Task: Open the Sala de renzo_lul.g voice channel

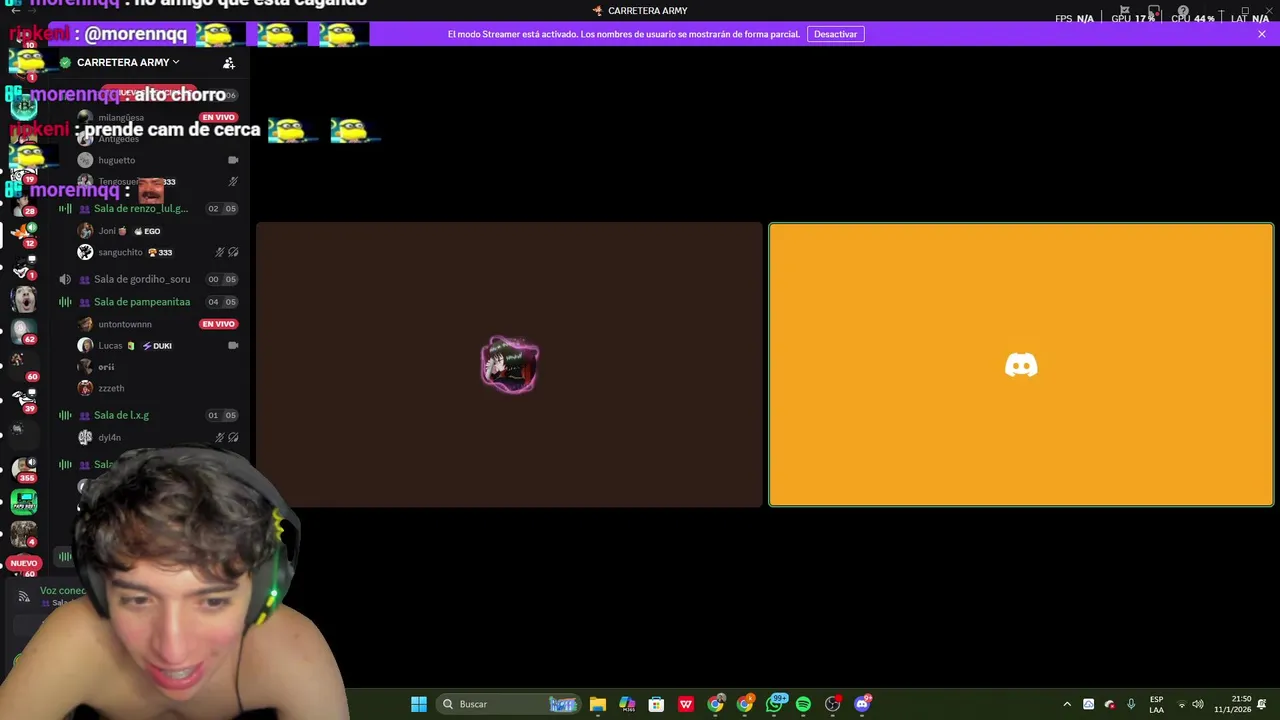Action: [141, 209]
